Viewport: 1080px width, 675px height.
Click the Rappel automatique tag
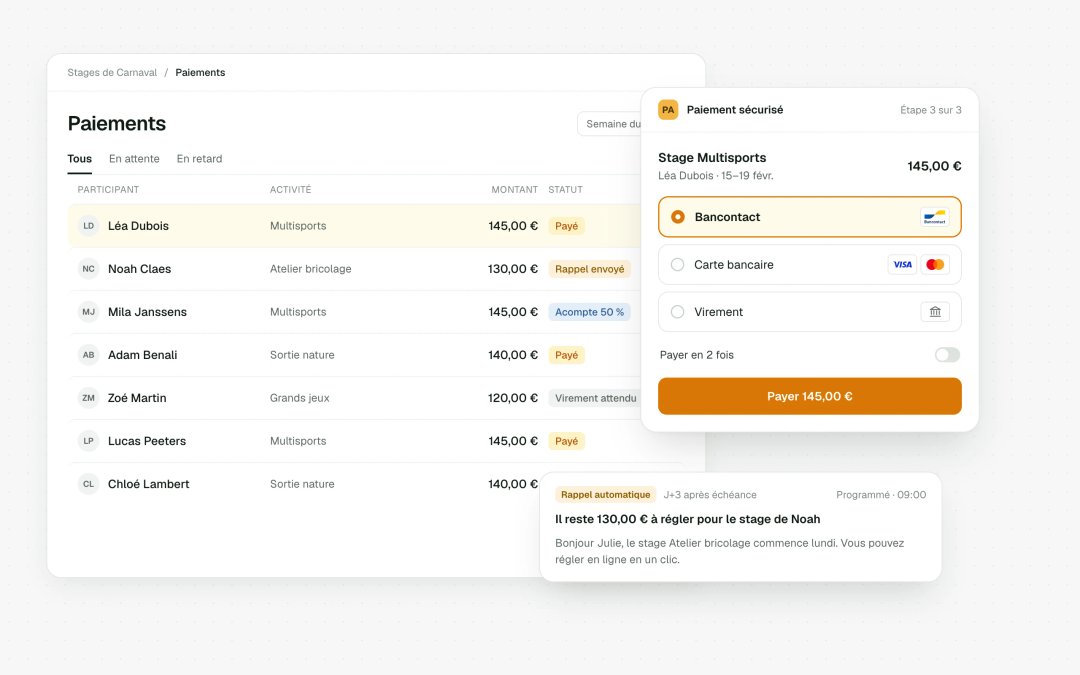pyautogui.click(x=605, y=495)
